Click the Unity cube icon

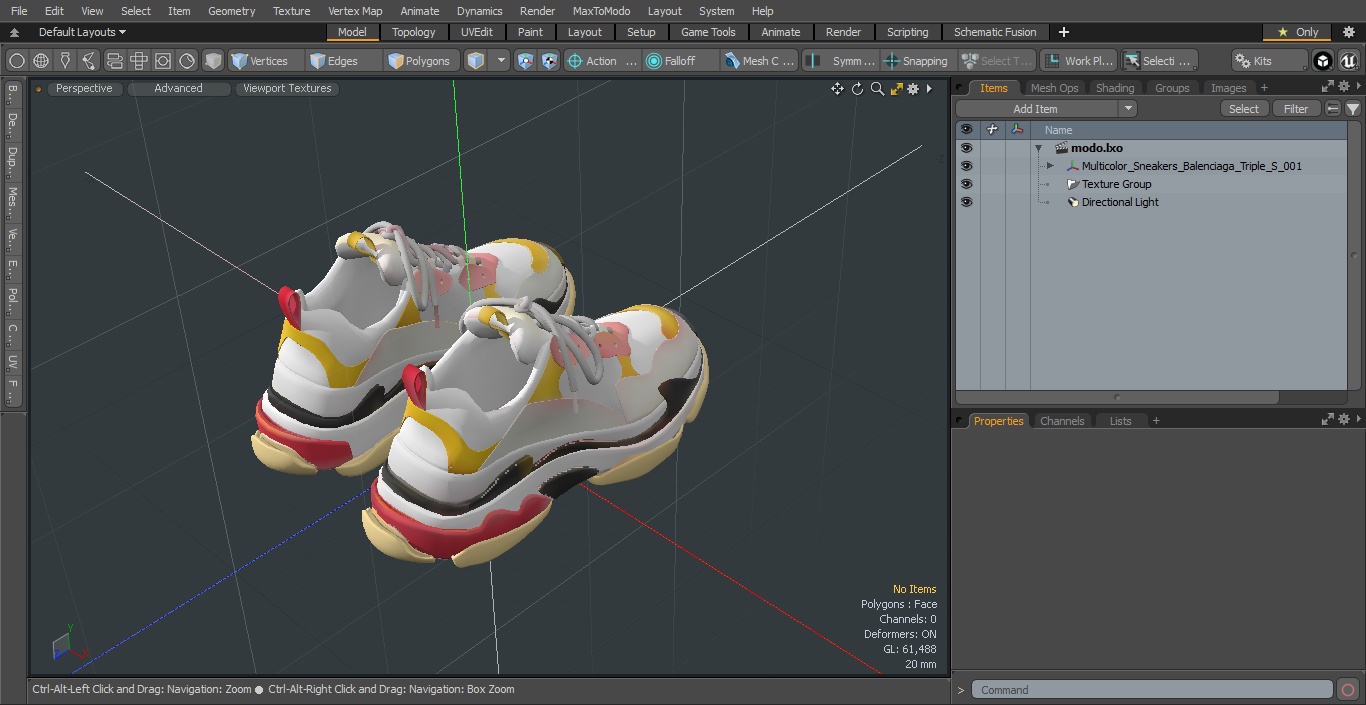pyautogui.click(x=1323, y=61)
